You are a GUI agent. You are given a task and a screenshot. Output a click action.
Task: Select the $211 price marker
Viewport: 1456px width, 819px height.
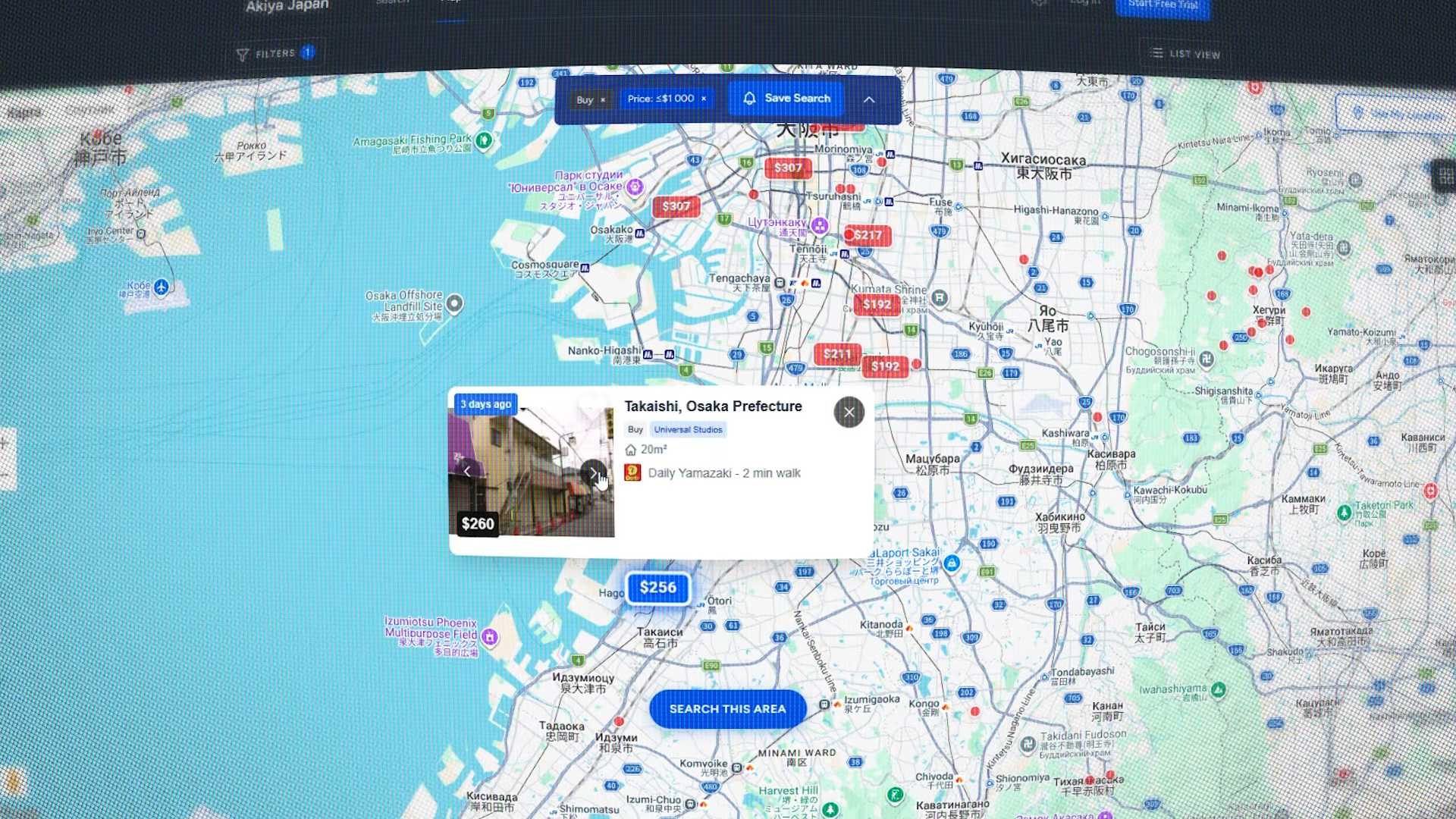tap(837, 354)
